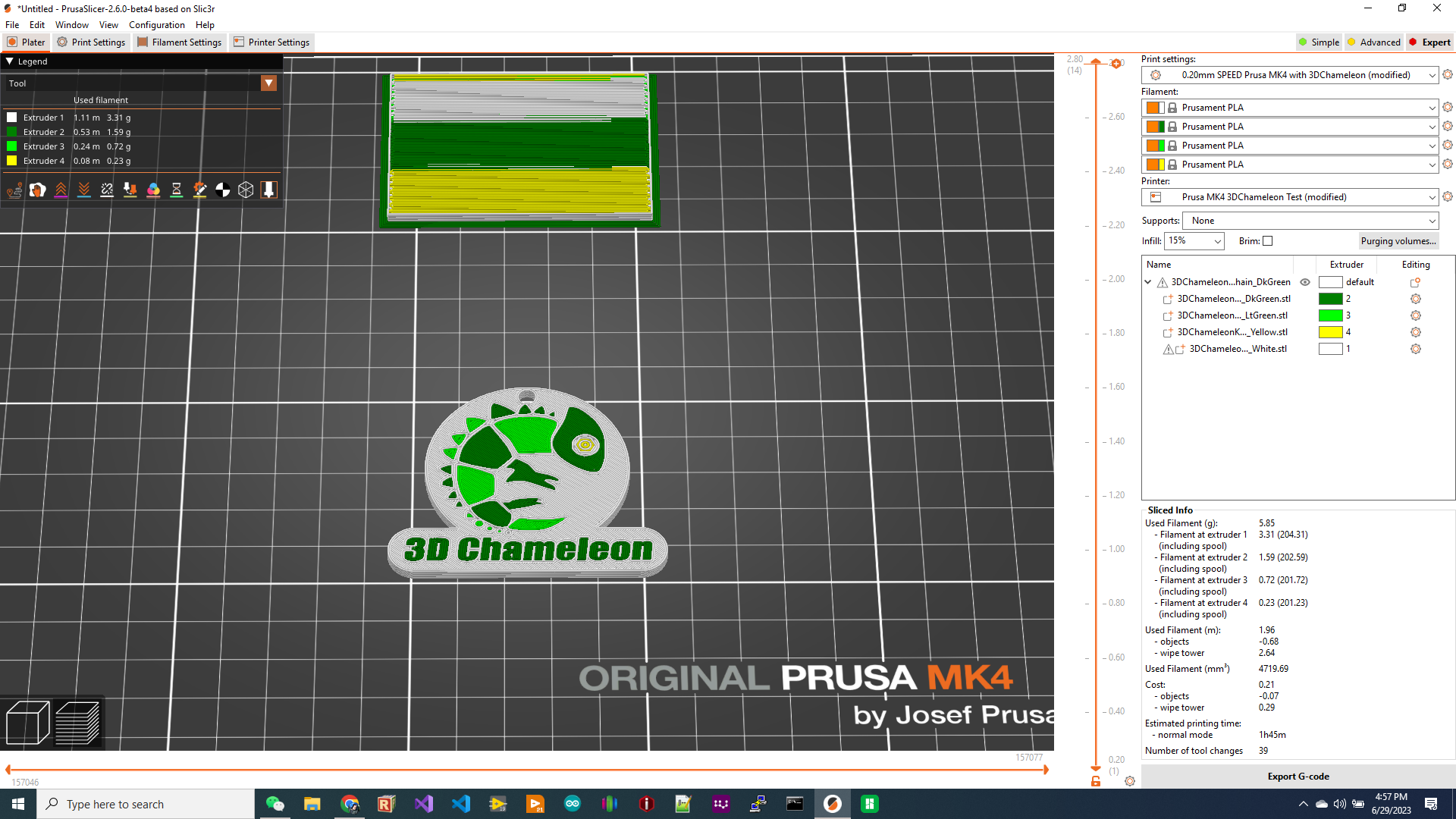1456x819 pixels.
Task: Edit first Prusament PLA filament gear icon
Action: point(1448,107)
